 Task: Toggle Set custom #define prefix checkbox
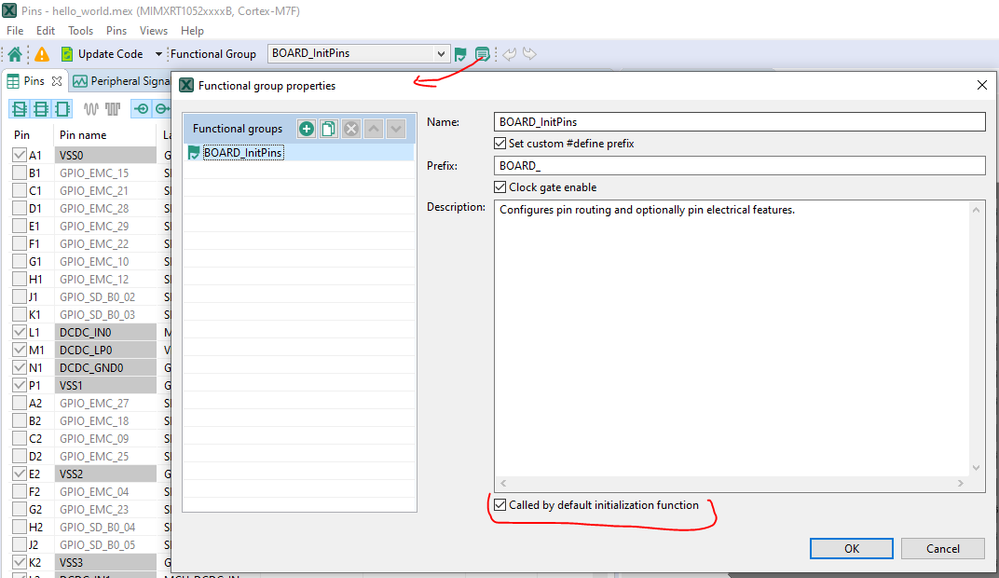click(x=500, y=143)
